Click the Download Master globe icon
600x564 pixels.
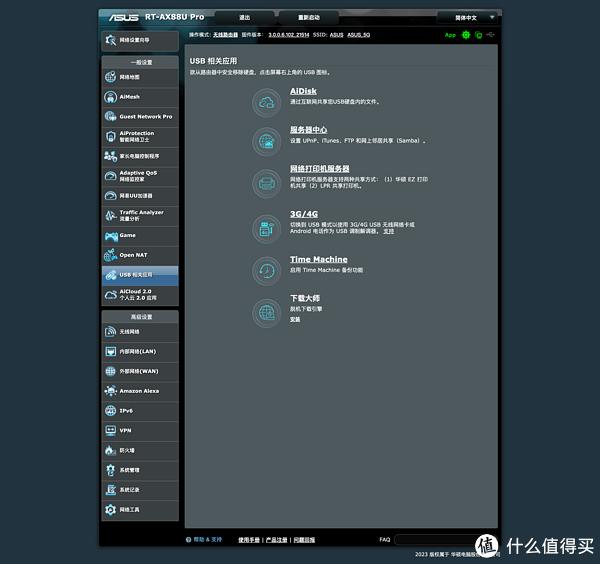point(267,313)
